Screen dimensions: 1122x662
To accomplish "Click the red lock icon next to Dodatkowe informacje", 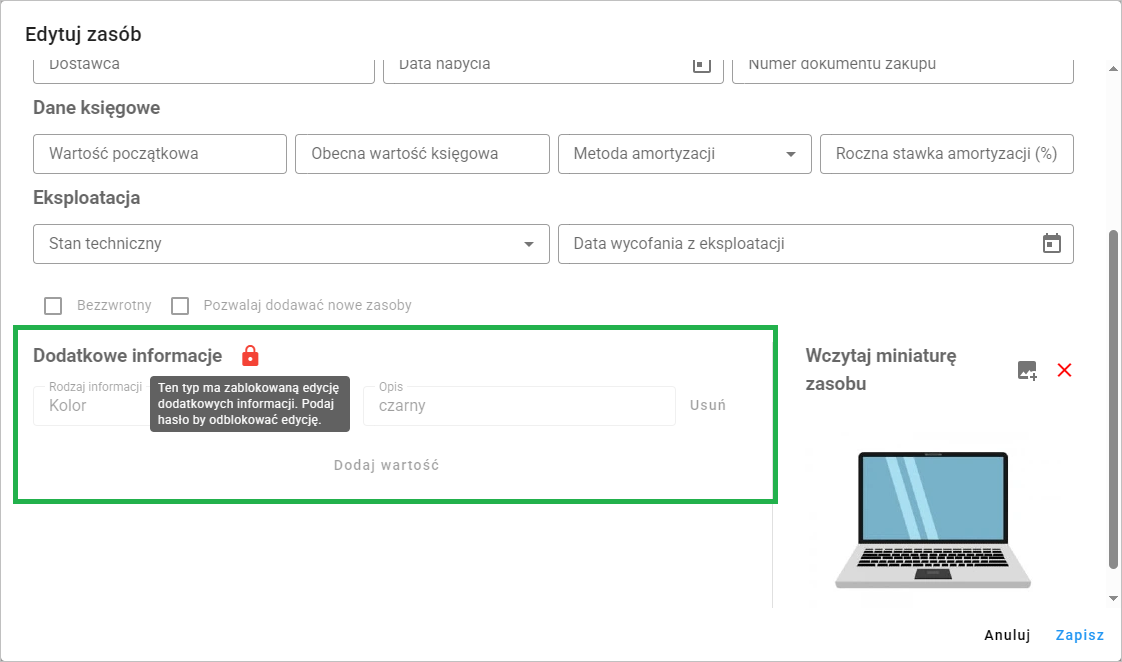I will click(x=250, y=355).
